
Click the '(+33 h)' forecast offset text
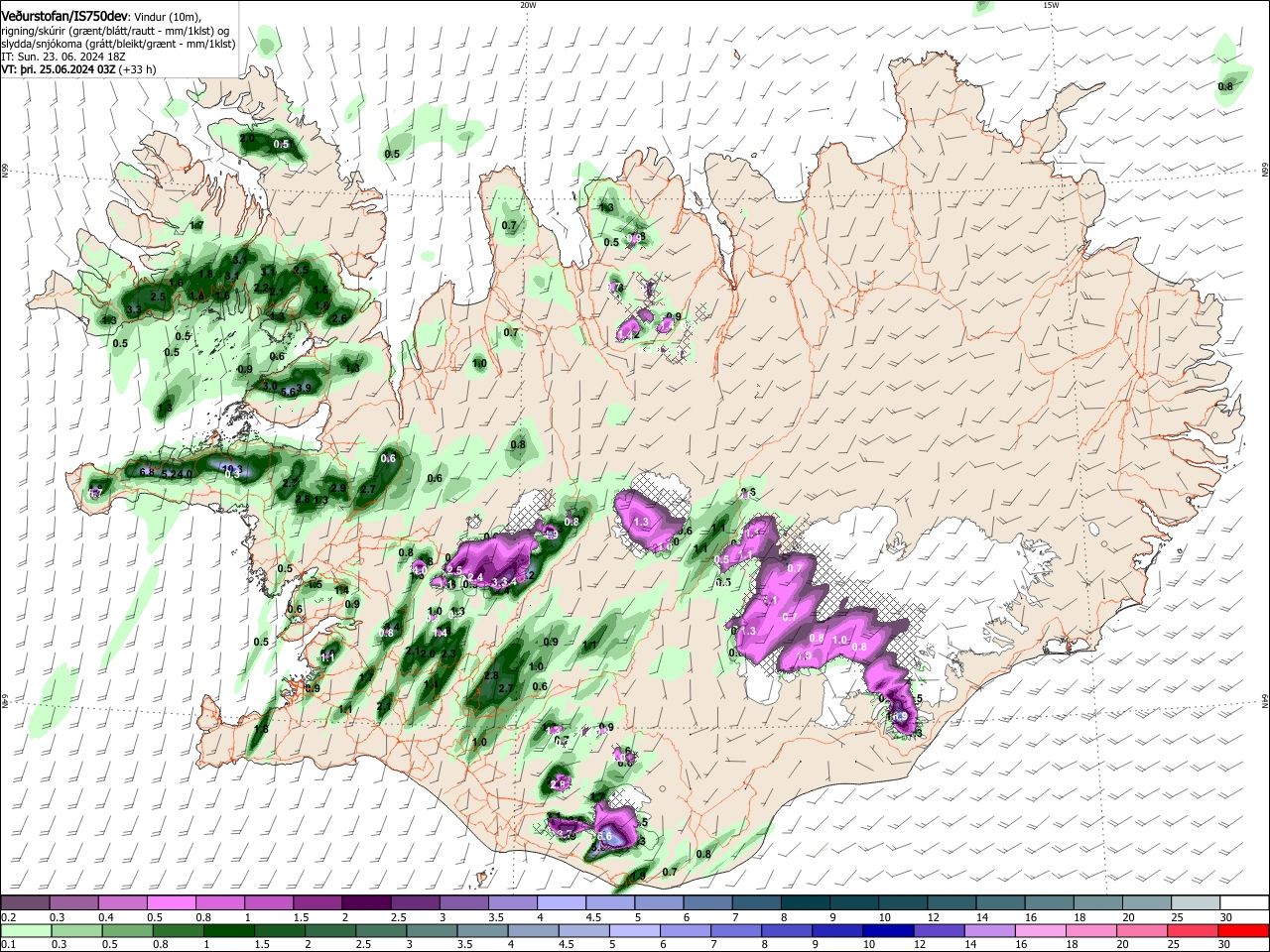137,69
